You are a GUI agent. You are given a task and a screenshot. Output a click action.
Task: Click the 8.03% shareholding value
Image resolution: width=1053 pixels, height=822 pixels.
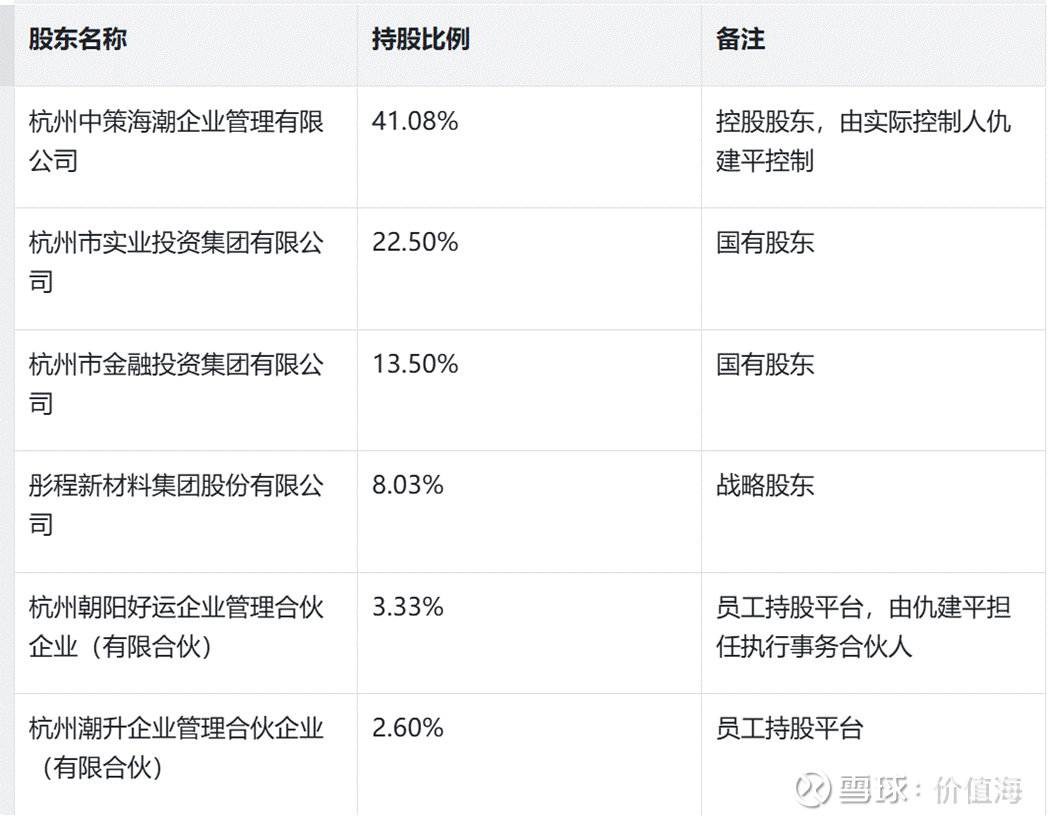tap(407, 486)
